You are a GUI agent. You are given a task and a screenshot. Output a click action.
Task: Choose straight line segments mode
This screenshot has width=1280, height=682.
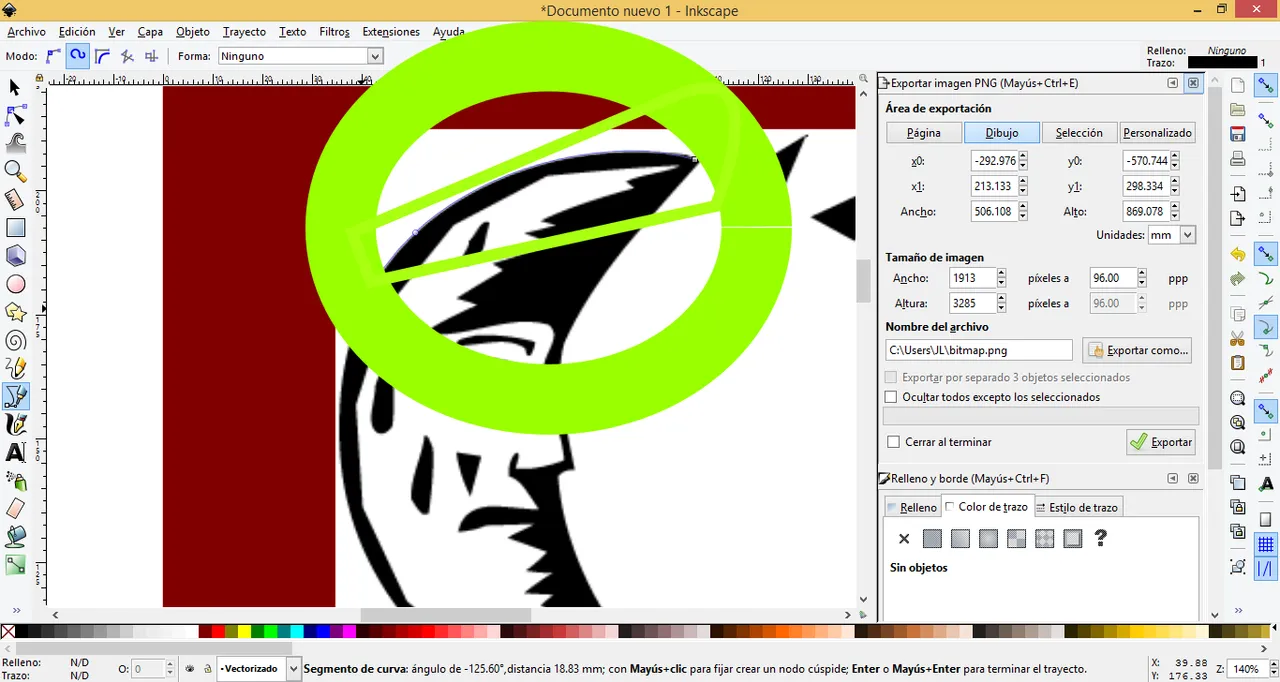click(x=127, y=56)
